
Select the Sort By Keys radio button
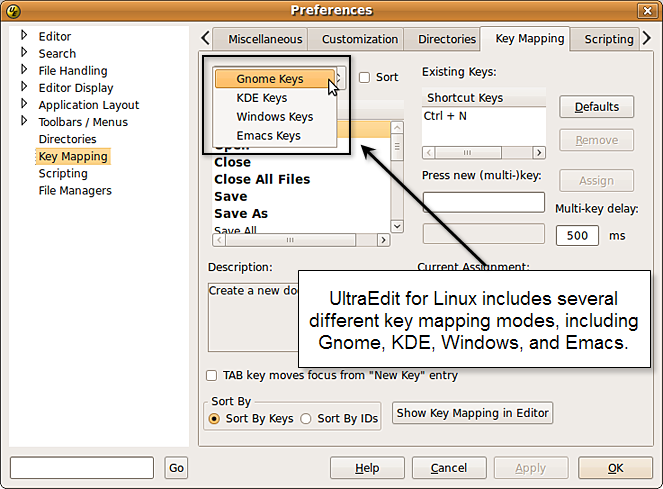tap(214, 419)
